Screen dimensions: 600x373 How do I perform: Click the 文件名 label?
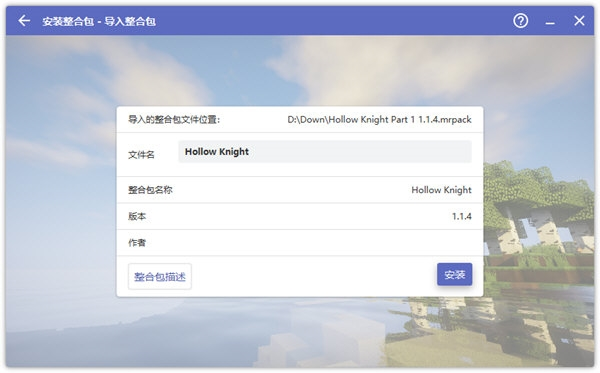[141, 155]
